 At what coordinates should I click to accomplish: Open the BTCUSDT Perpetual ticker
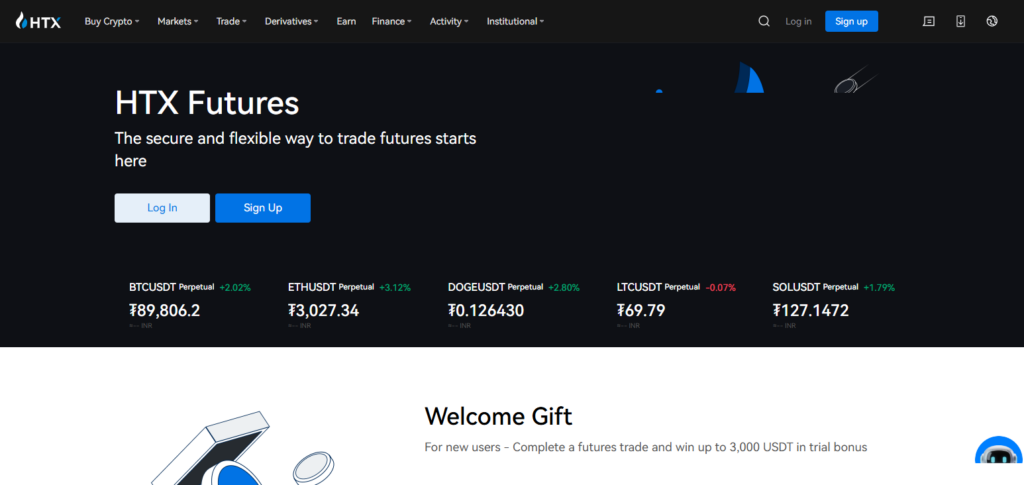(x=189, y=305)
